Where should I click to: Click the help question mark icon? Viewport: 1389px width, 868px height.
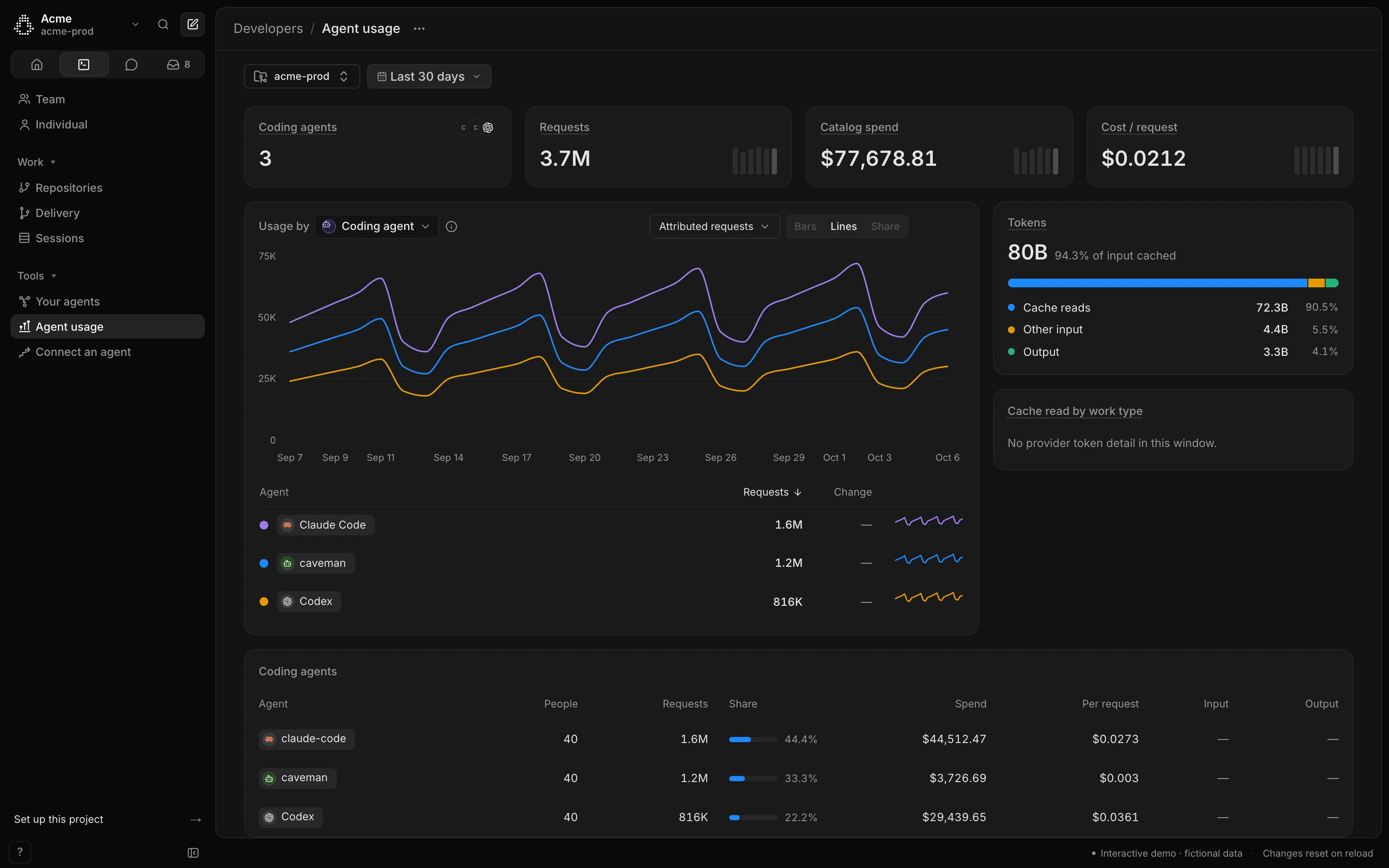tap(20, 852)
